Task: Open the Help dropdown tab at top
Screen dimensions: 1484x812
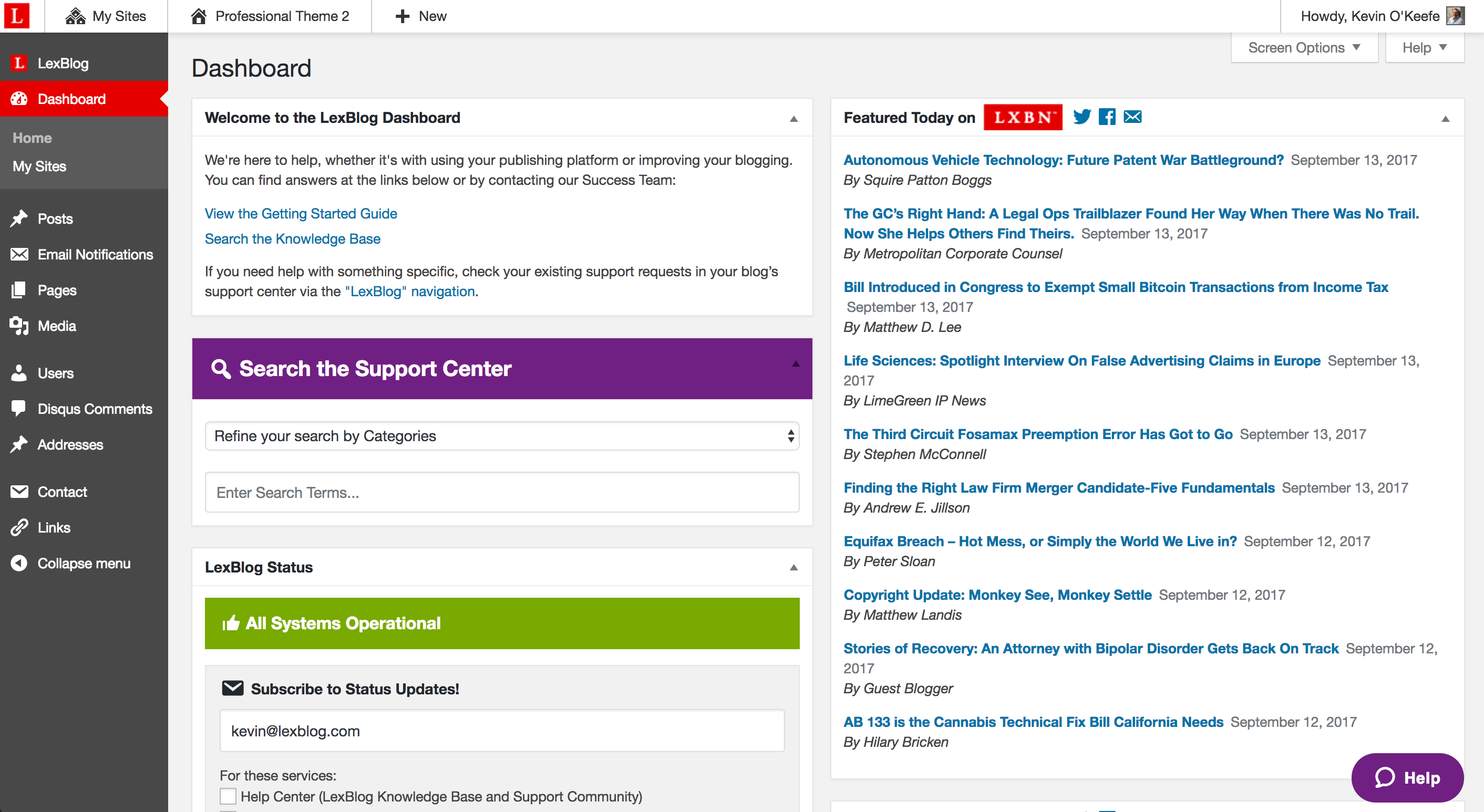Action: [x=1424, y=48]
